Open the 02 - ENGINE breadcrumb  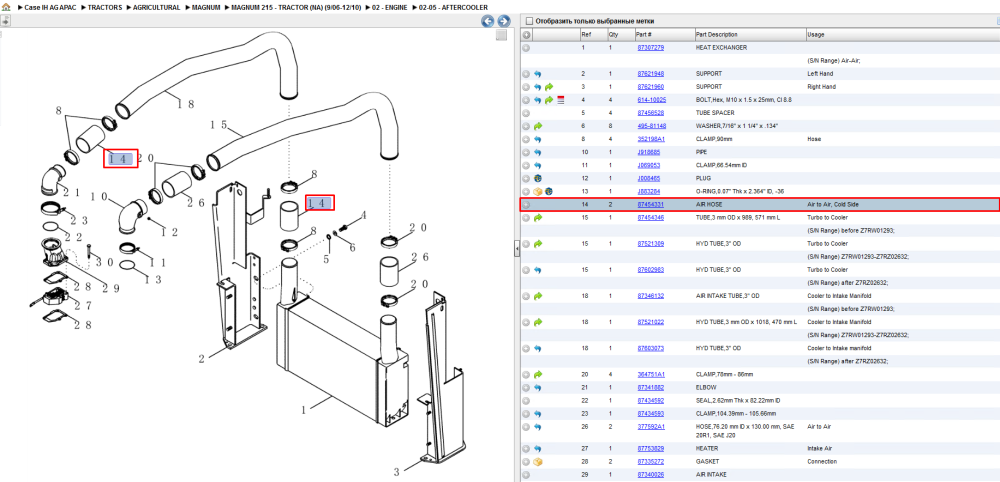coord(390,7)
